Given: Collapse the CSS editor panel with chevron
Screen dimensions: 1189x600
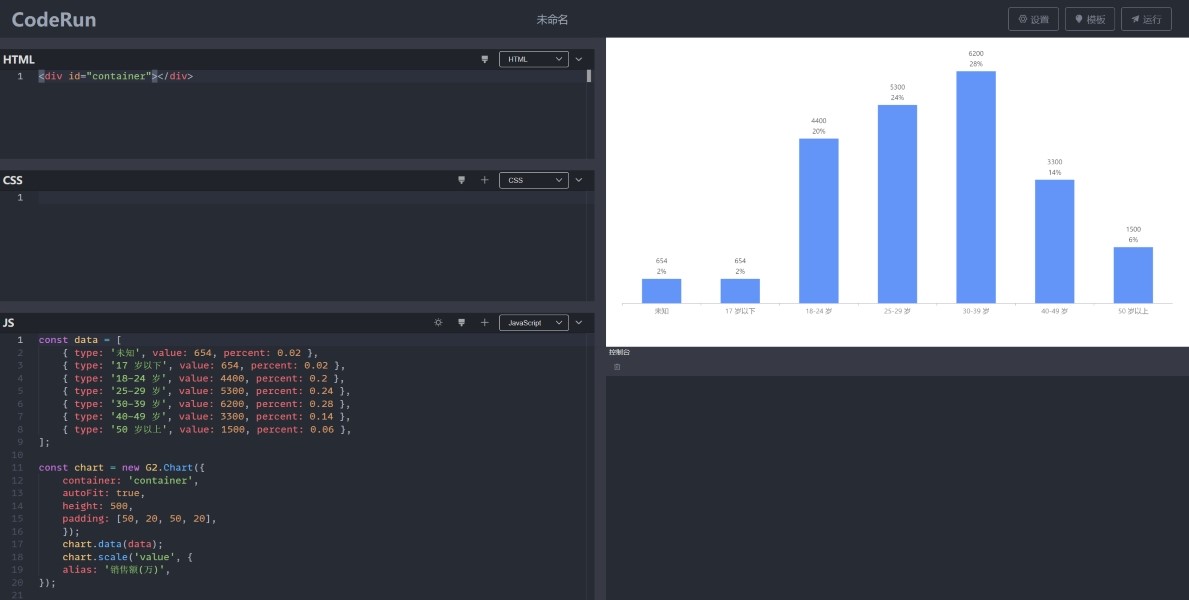Looking at the screenshot, I should point(579,180).
